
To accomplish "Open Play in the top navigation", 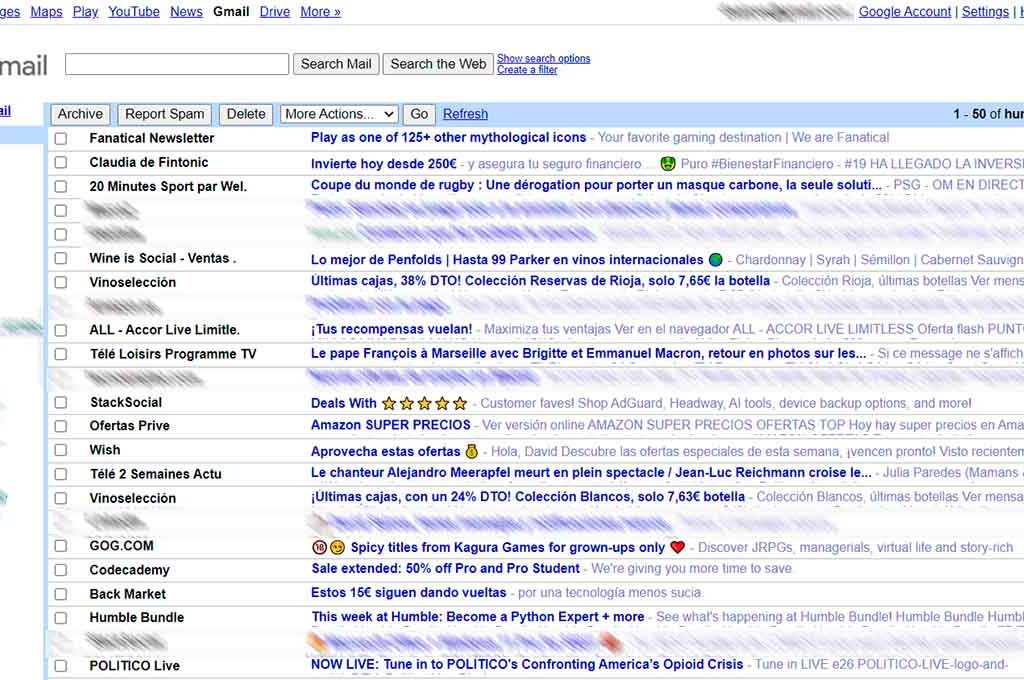I will coord(85,12).
